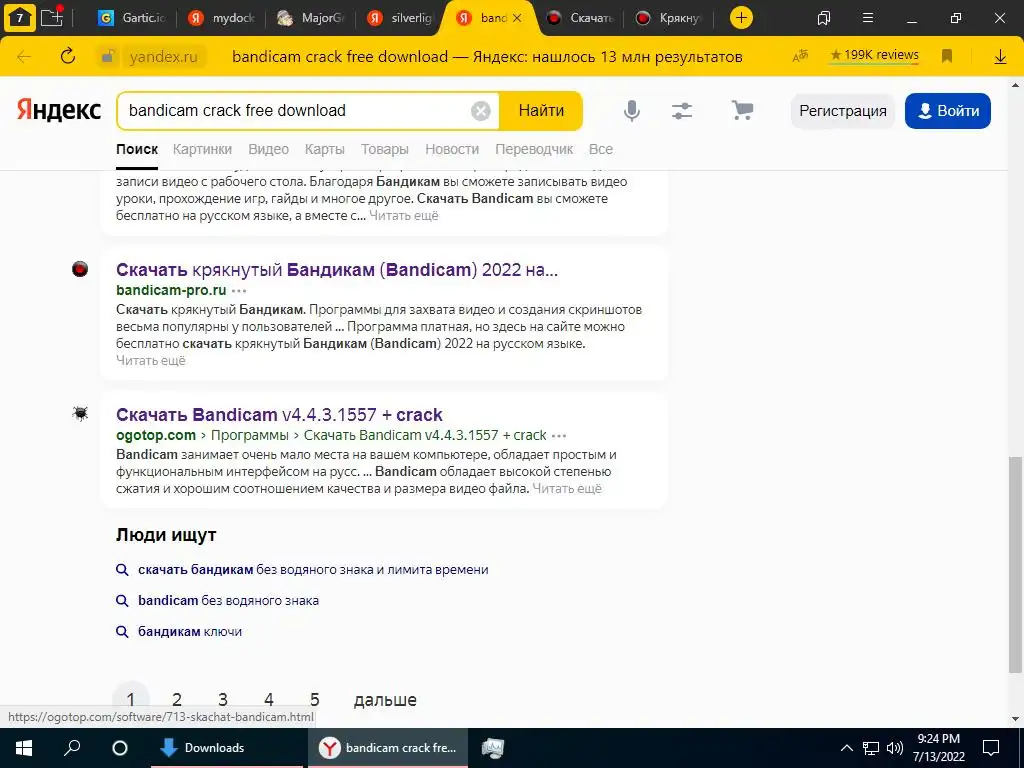Bookmark this page
Viewport: 1024px width, 768px height.
(x=947, y=56)
